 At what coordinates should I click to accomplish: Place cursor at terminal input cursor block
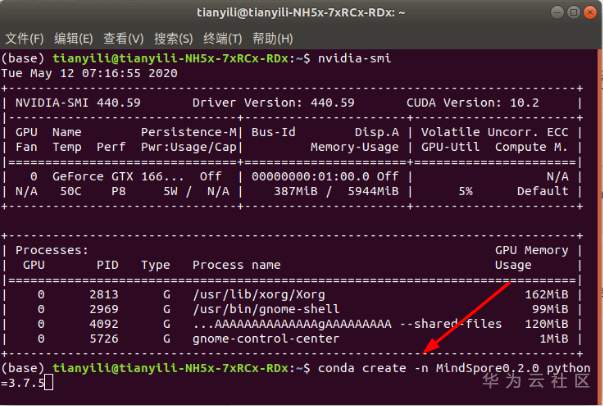[x=49, y=383]
